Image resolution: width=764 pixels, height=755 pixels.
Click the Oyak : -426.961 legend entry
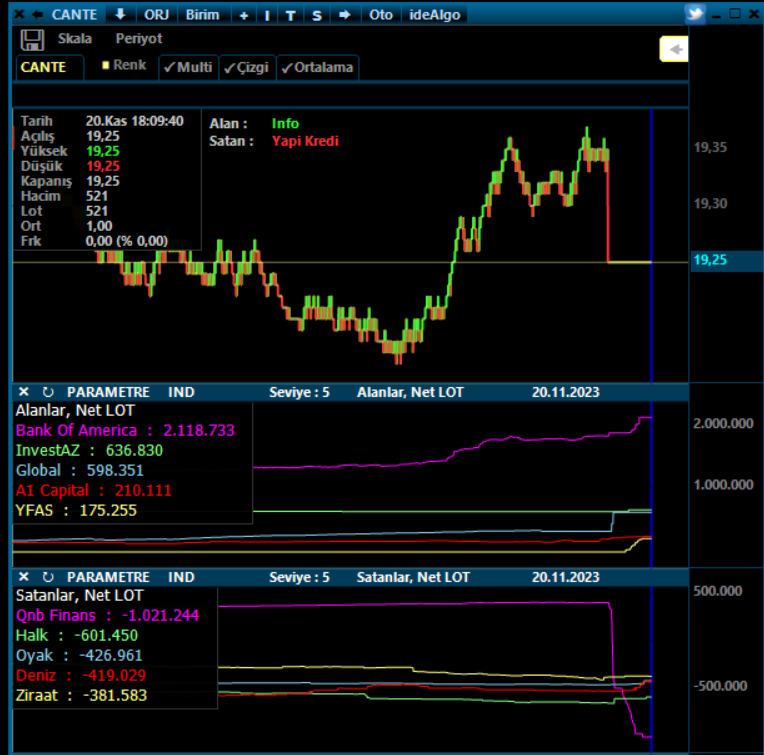tap(79, 655)
